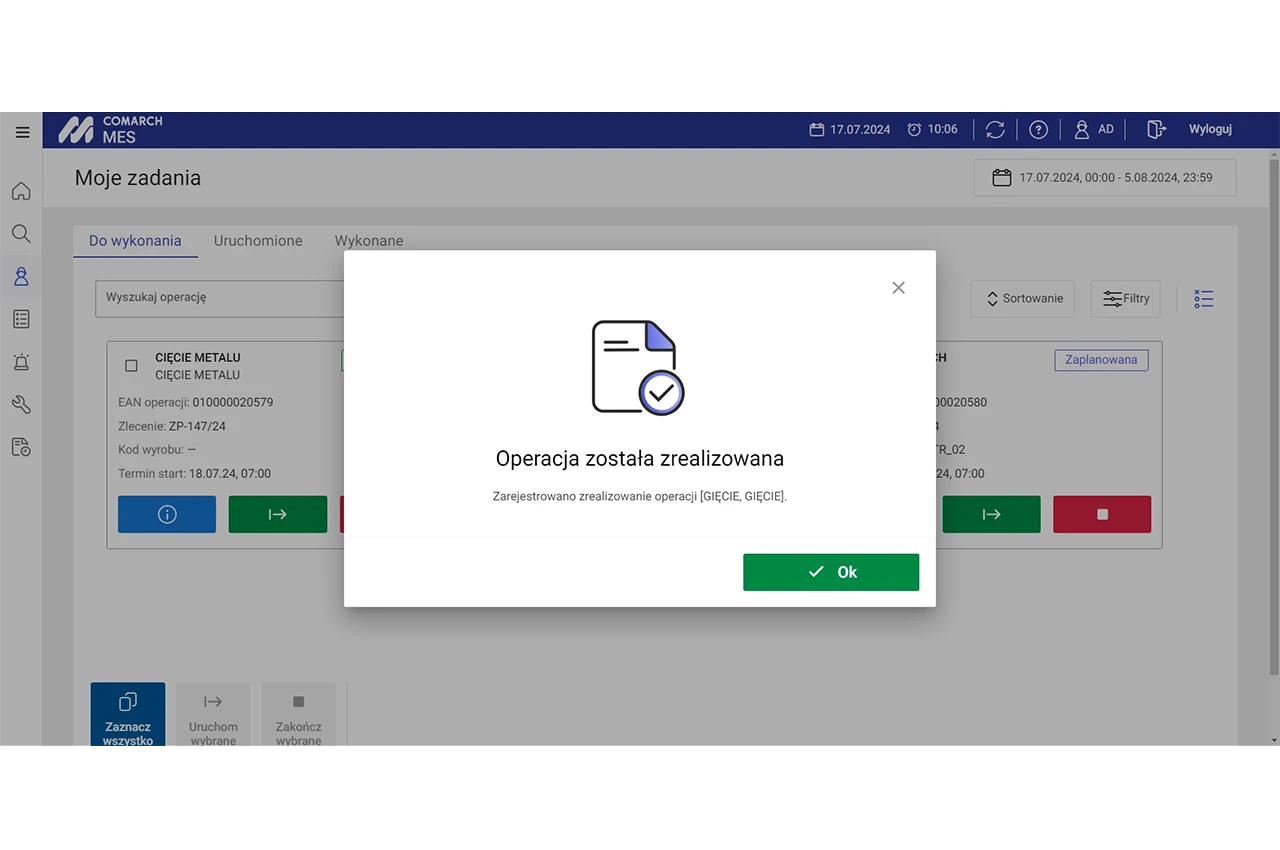
Task: Stop the Zaplanowana card's operation, red button
Action: pyautogui.click(x=1102, y=514)
